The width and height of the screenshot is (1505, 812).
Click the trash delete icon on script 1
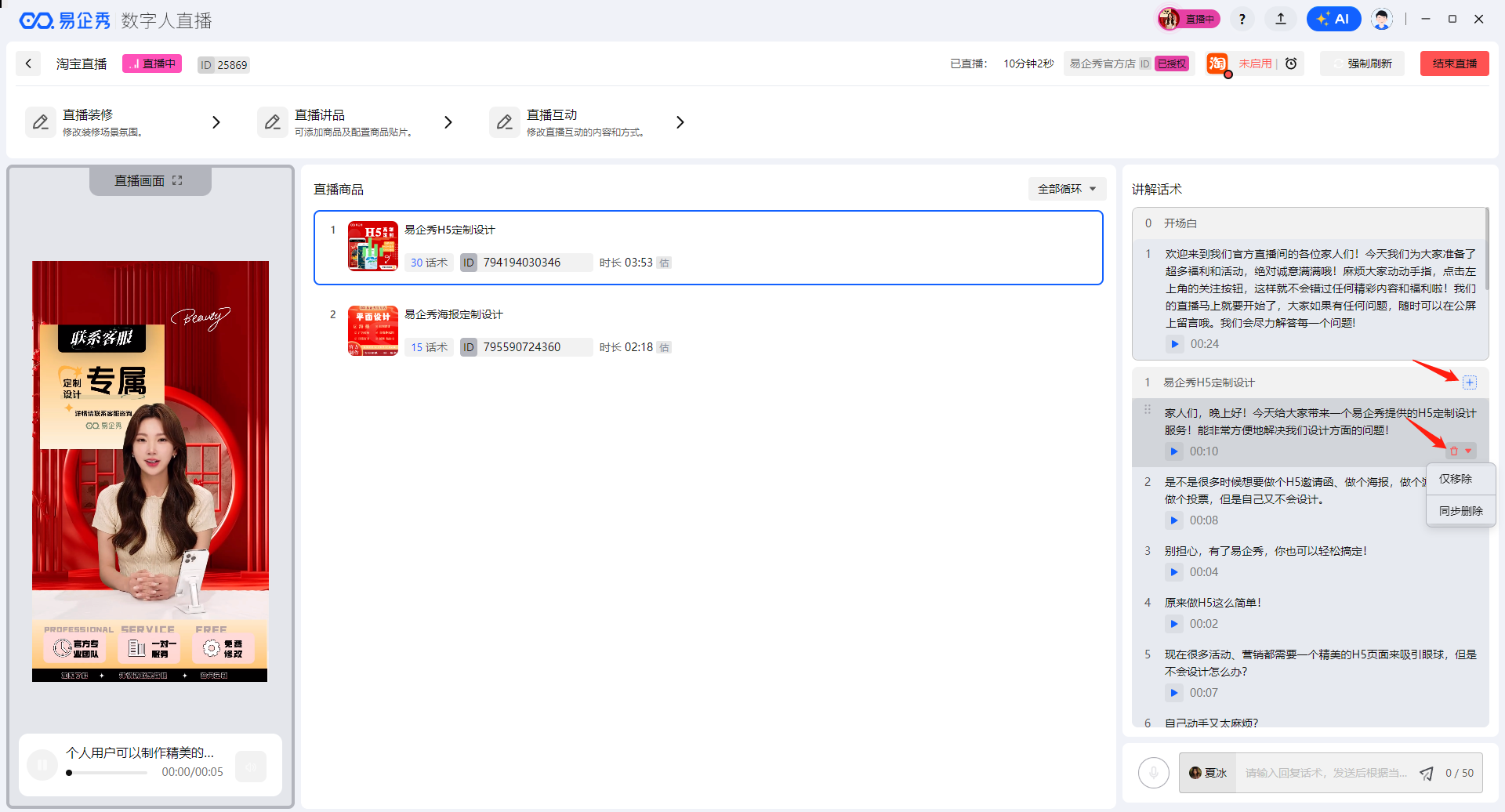1454,451
